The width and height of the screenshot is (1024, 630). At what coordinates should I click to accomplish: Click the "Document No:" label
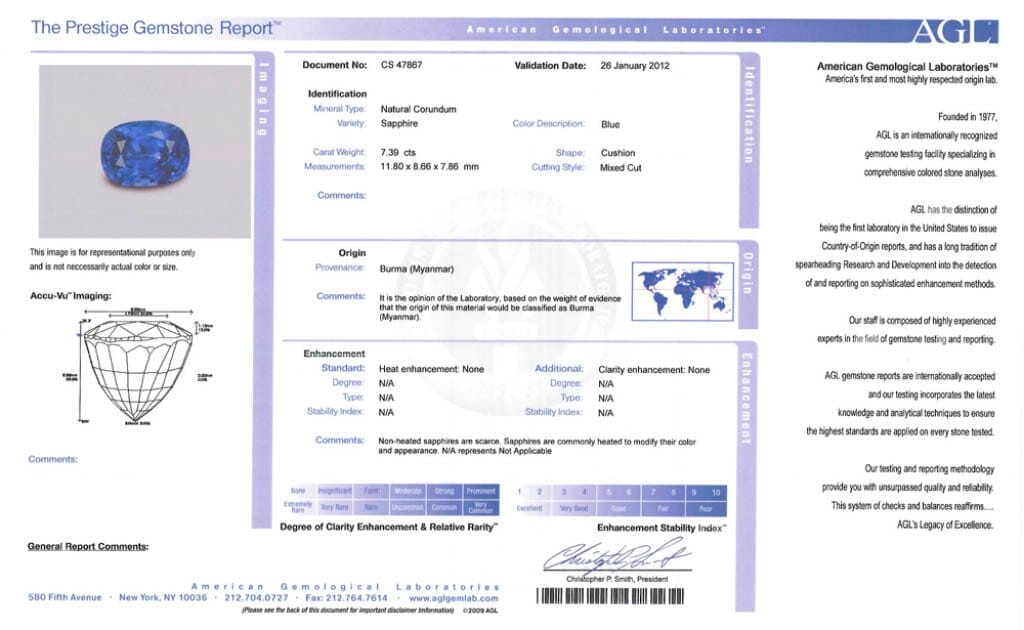335,65
